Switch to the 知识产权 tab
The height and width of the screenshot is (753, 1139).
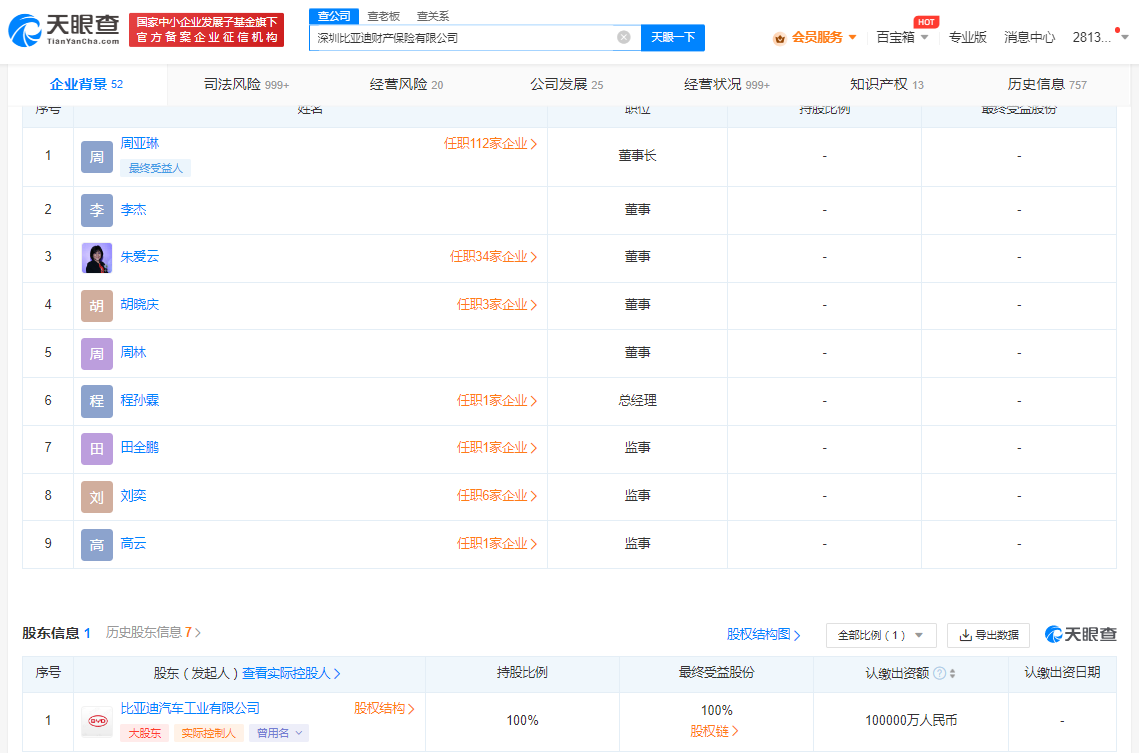pos(886,85)
